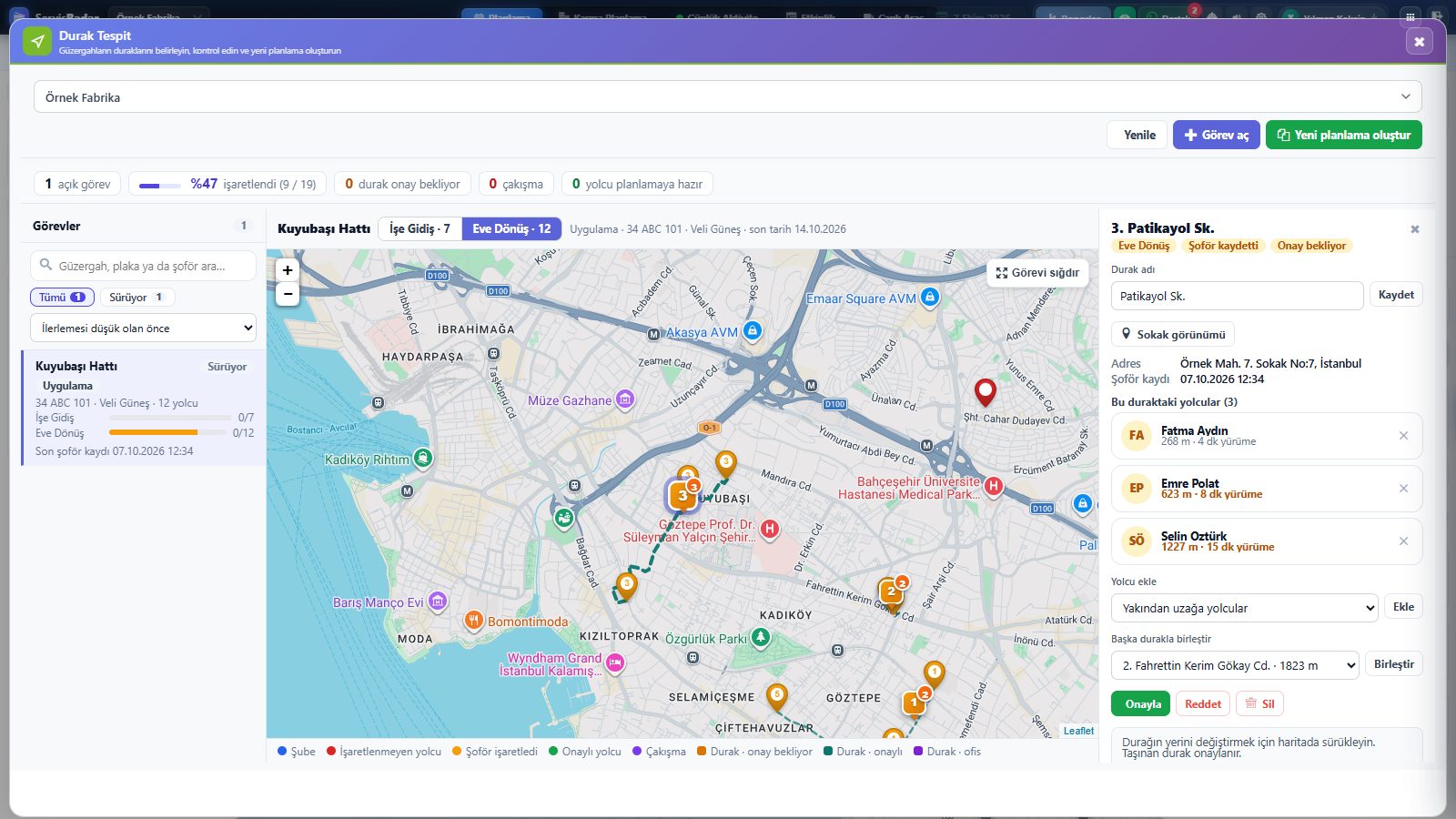1456x819 pixels.
Task: Select the Eve Dönüş · 12 tab
Action: tap(511, 228)
